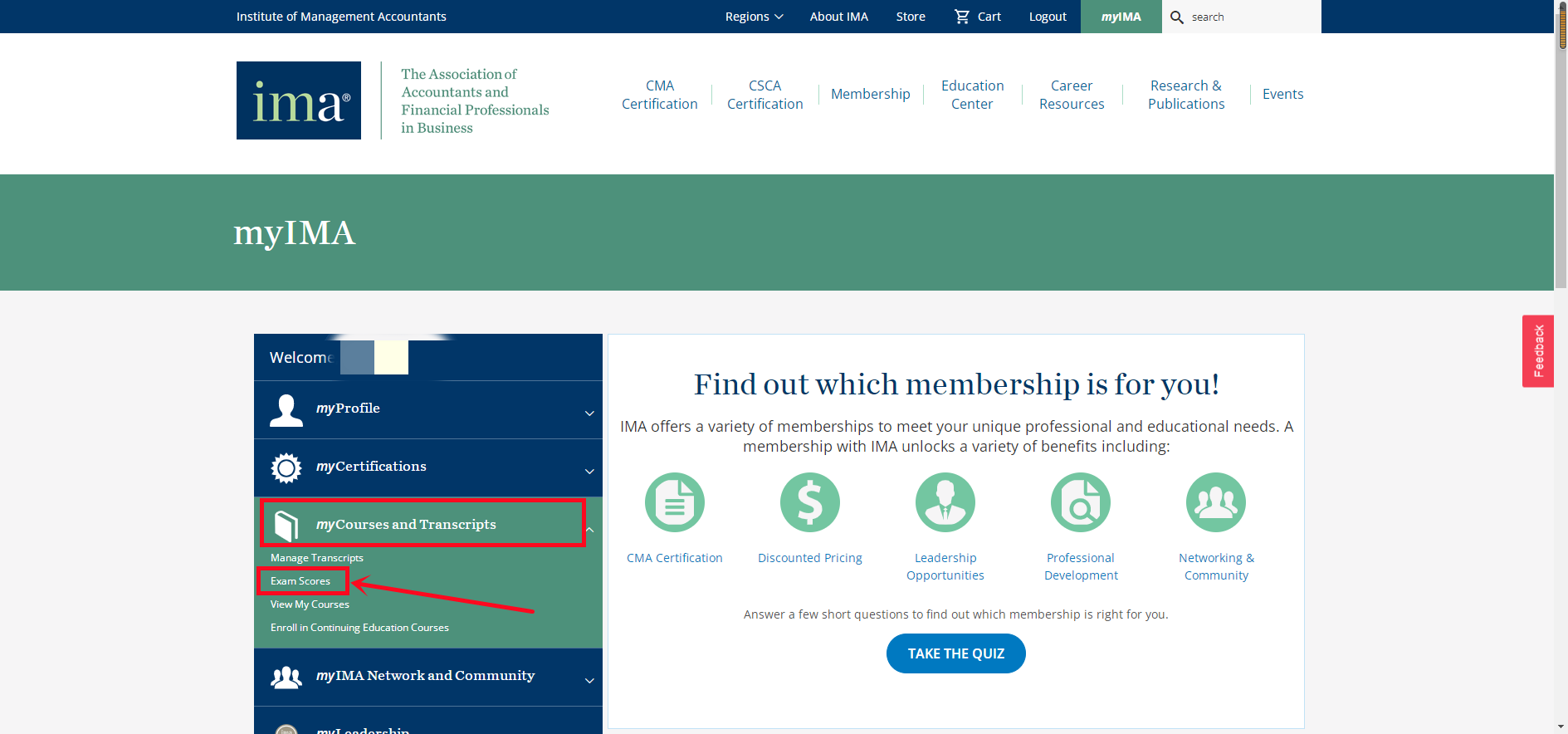Click the Leadership Opportunities text link
This screenshot has width=1568, height=734.
945,566
